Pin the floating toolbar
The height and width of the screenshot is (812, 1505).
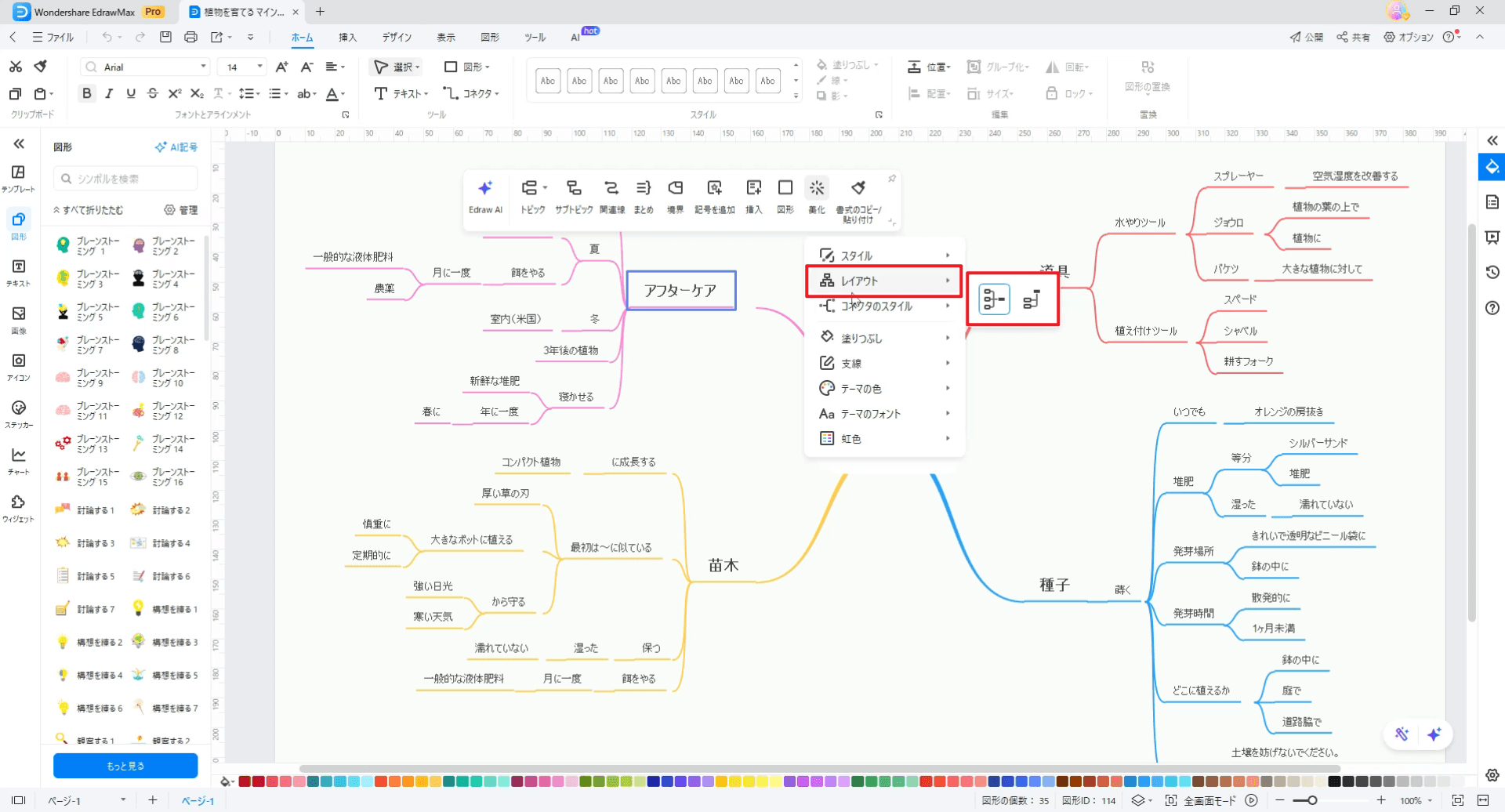[x=892, y=179]
